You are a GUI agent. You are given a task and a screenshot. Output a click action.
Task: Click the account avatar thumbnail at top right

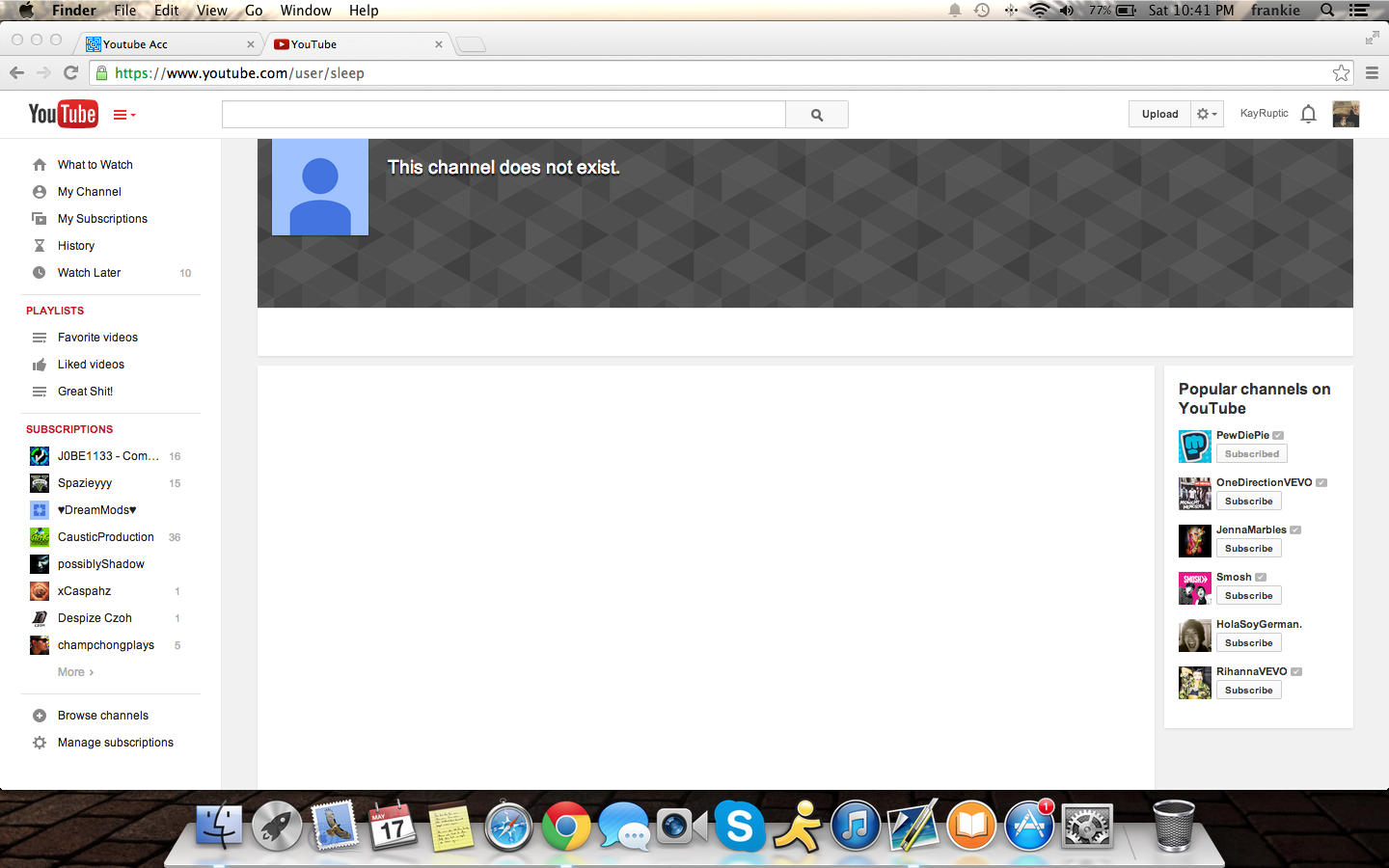[x=1346, y=114]
